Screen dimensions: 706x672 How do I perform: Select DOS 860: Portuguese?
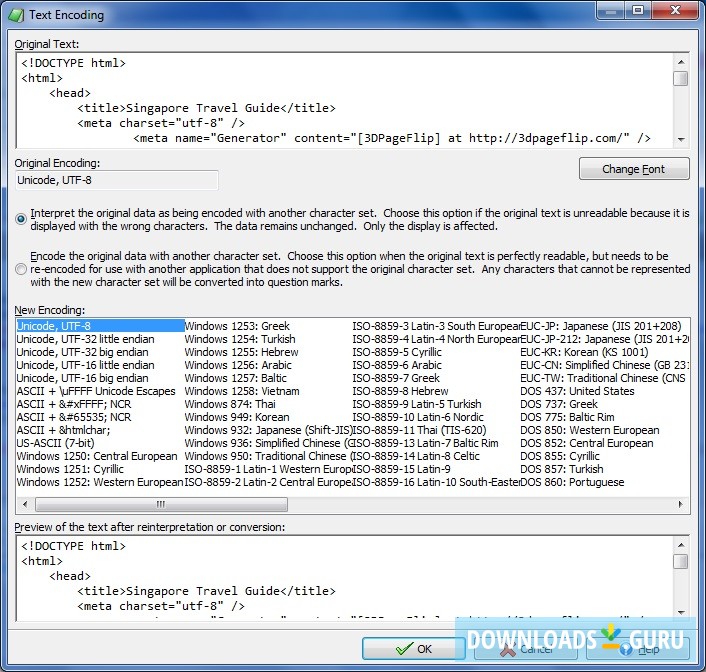(x=572, y=482)
